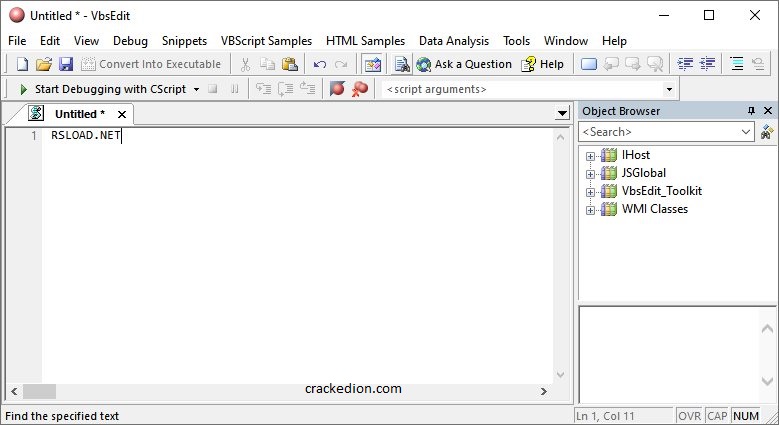The image size is (779, 425).
Task: Expand the WMI Classes tree node
Action: (590, 210)
